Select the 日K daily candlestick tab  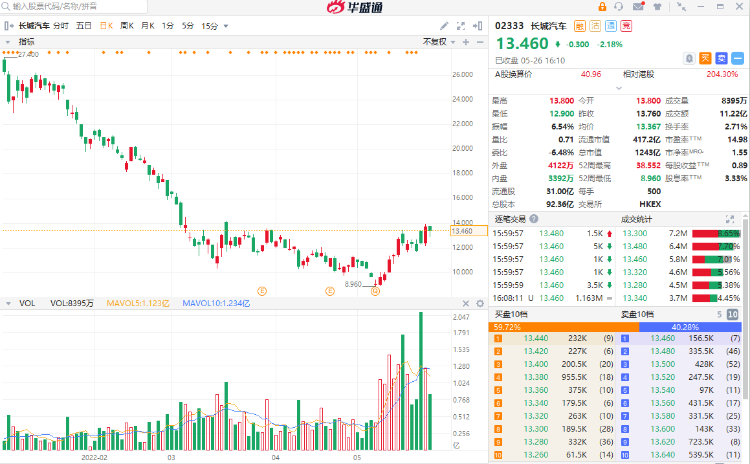[x=106, y=26]
